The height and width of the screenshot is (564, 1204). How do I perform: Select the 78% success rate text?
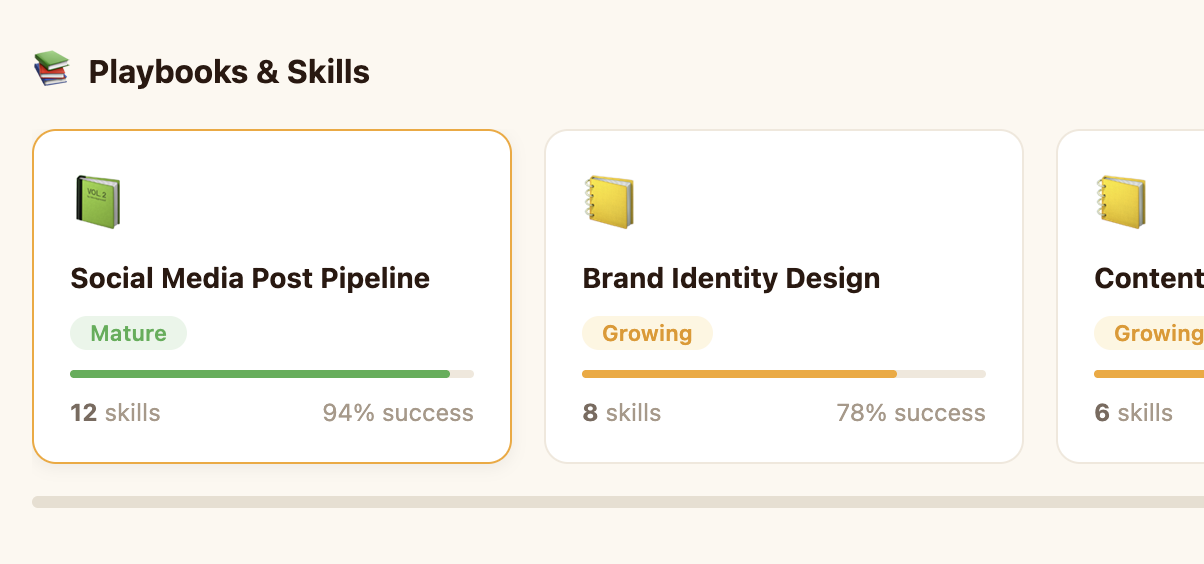point(910,413)
